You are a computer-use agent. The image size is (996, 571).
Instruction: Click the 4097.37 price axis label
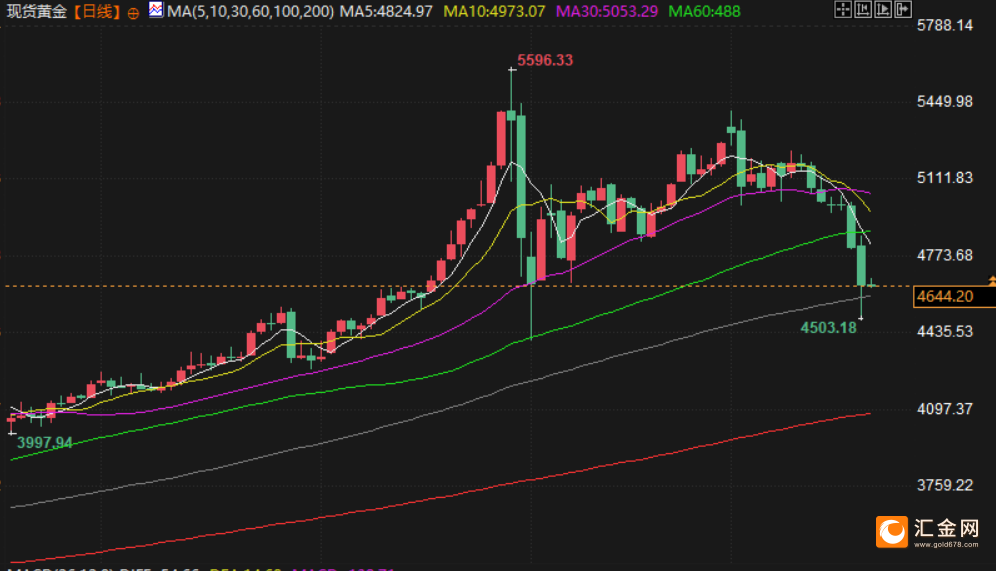[x=945, y=409]
